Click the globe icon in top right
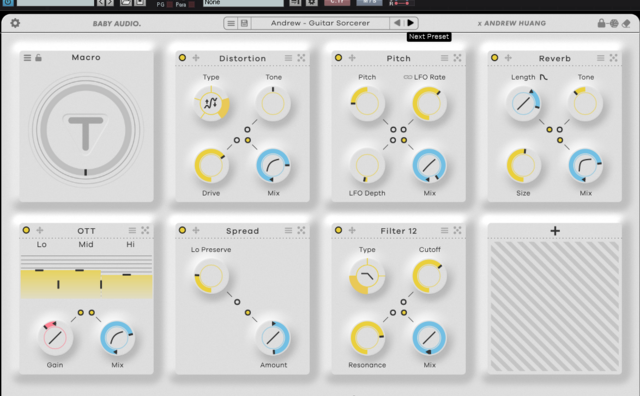 614,23
